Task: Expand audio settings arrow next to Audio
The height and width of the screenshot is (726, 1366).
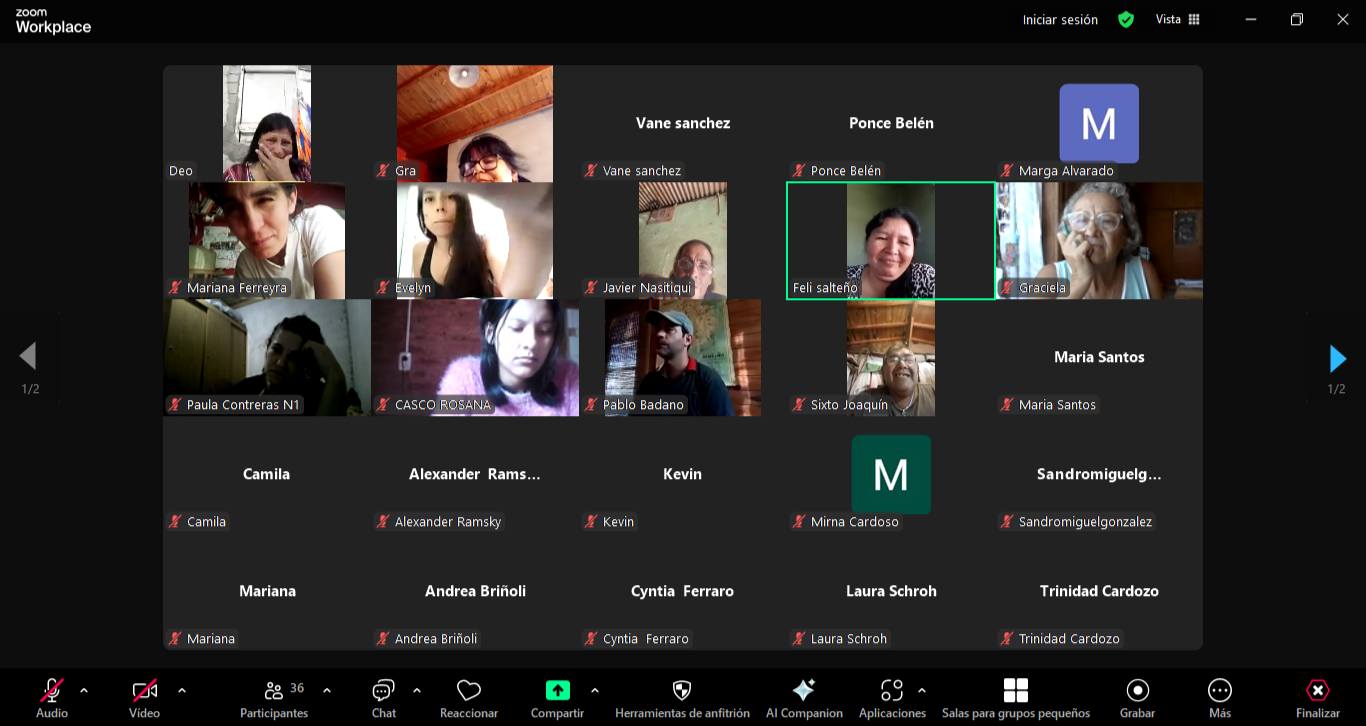Action: 84,690
